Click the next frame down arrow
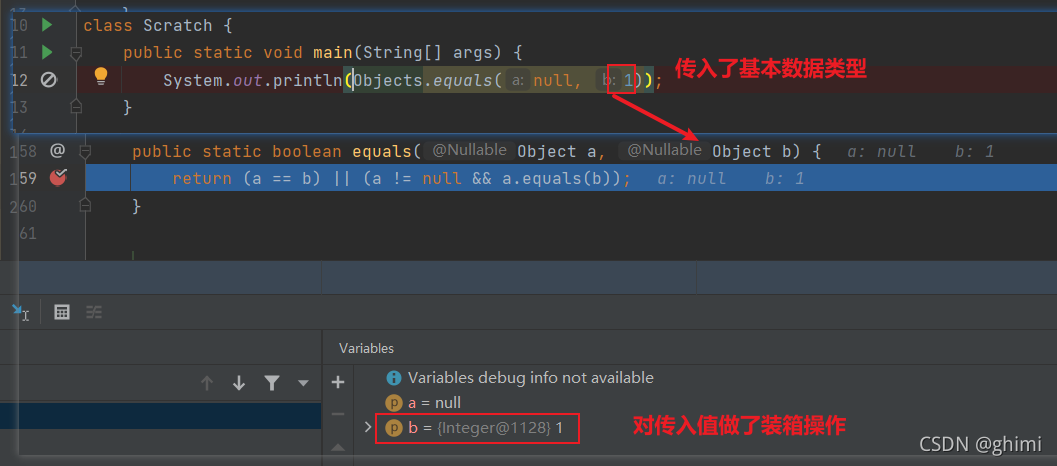The height and width of the screenshot is (466, 1057). (239, 383)
